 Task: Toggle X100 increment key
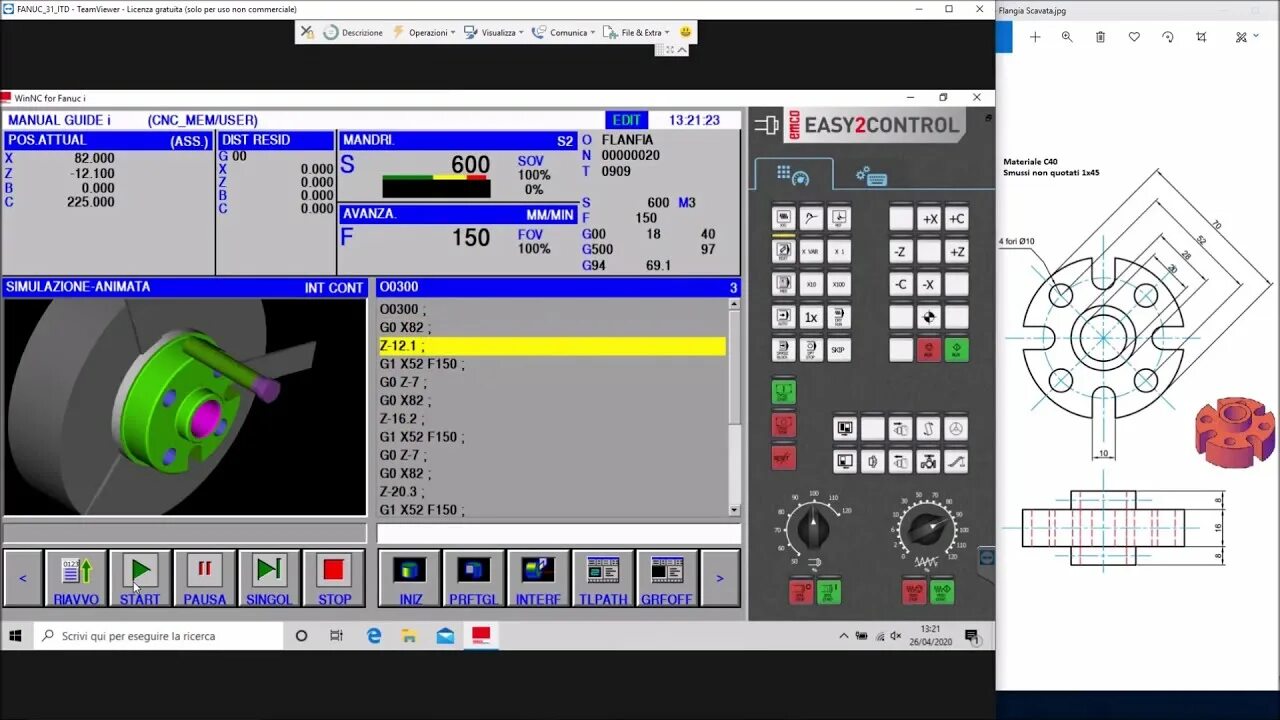pos(839,284)
